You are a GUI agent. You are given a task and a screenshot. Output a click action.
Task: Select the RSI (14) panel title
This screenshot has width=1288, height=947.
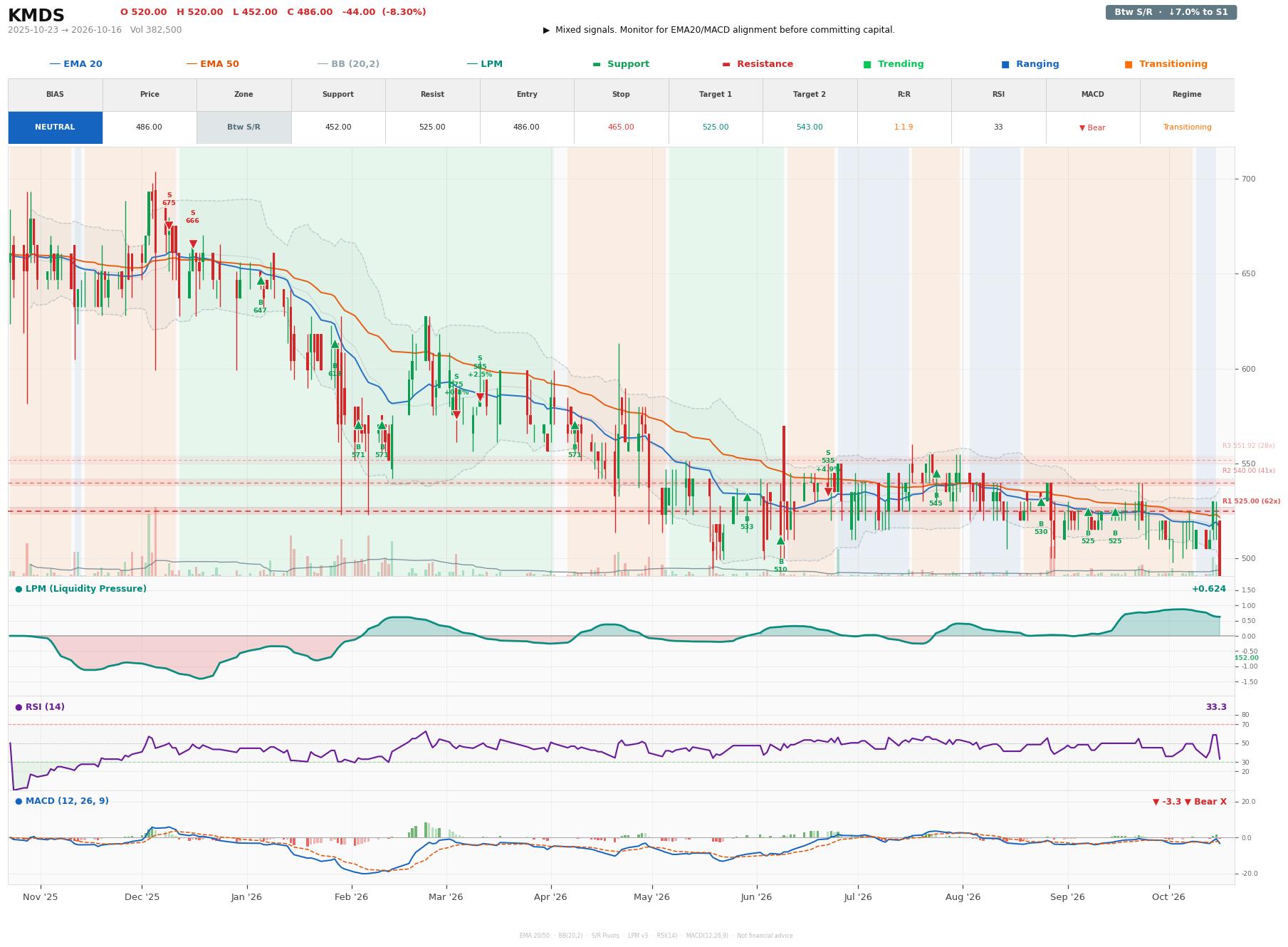pyautogui.click(x=40, y=707)
